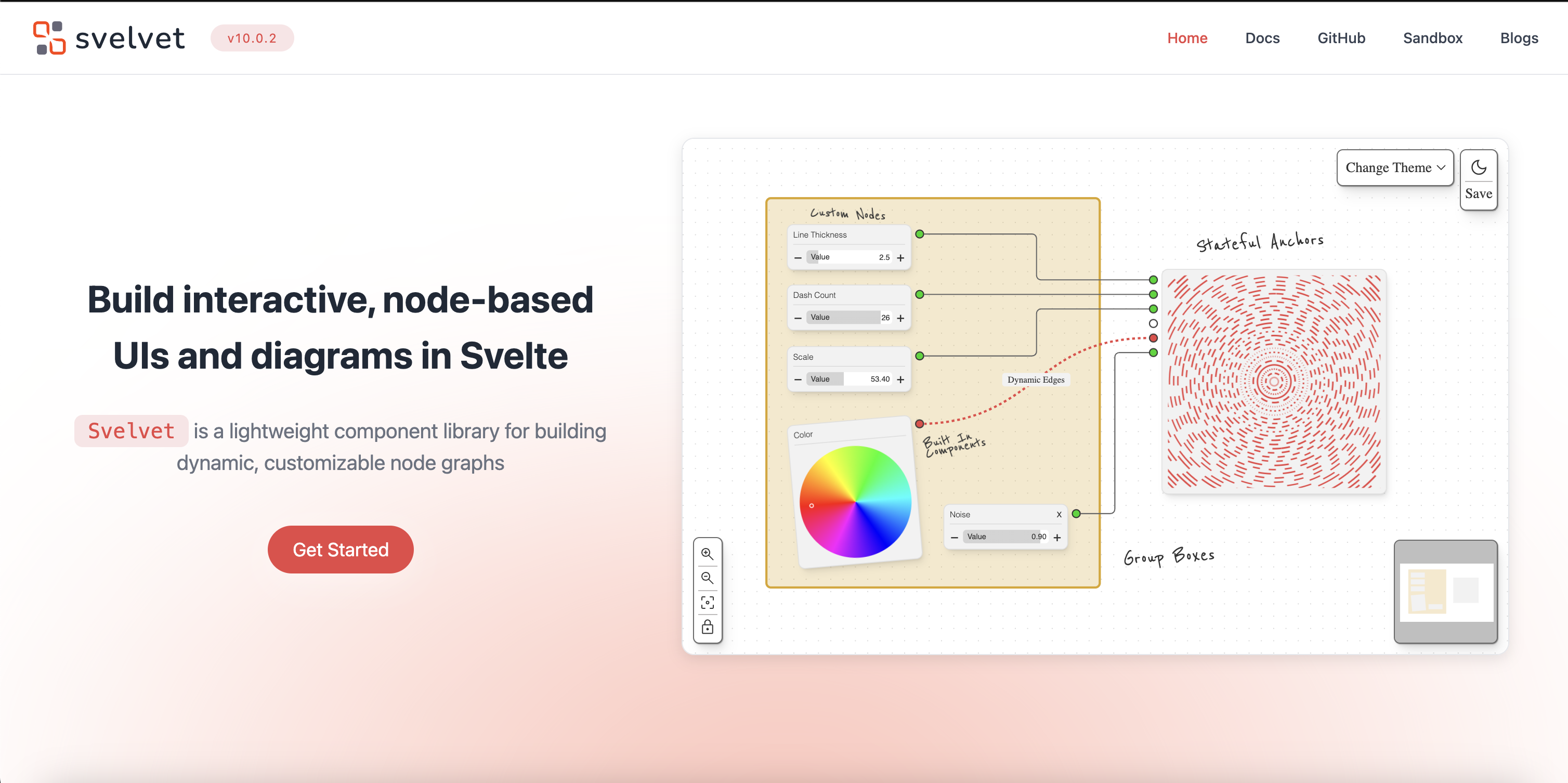The image size is (1568, 783).
Task: Click the Noise node title
Action: 960,515
